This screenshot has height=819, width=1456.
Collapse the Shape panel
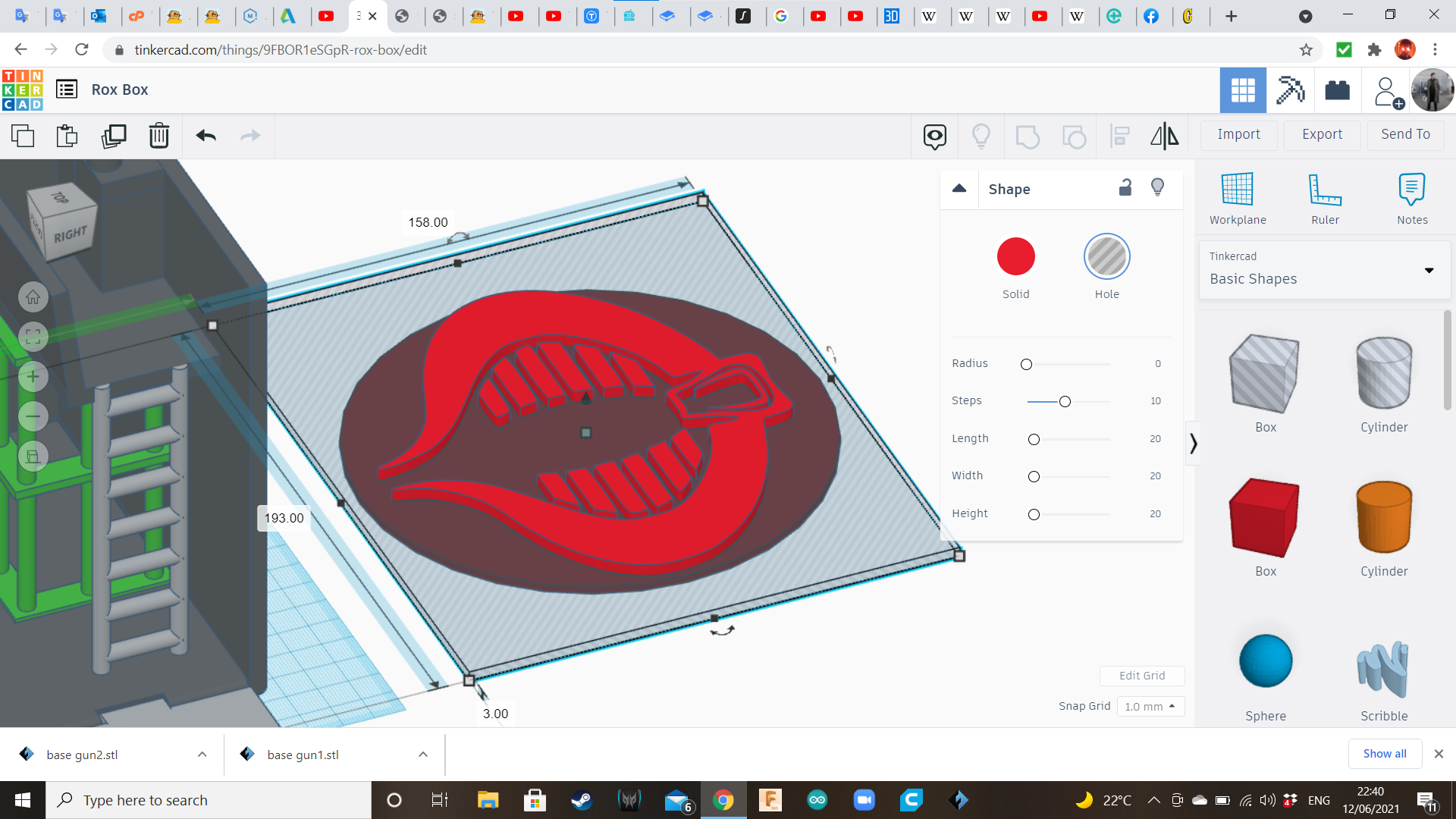(x=959, y=189)
